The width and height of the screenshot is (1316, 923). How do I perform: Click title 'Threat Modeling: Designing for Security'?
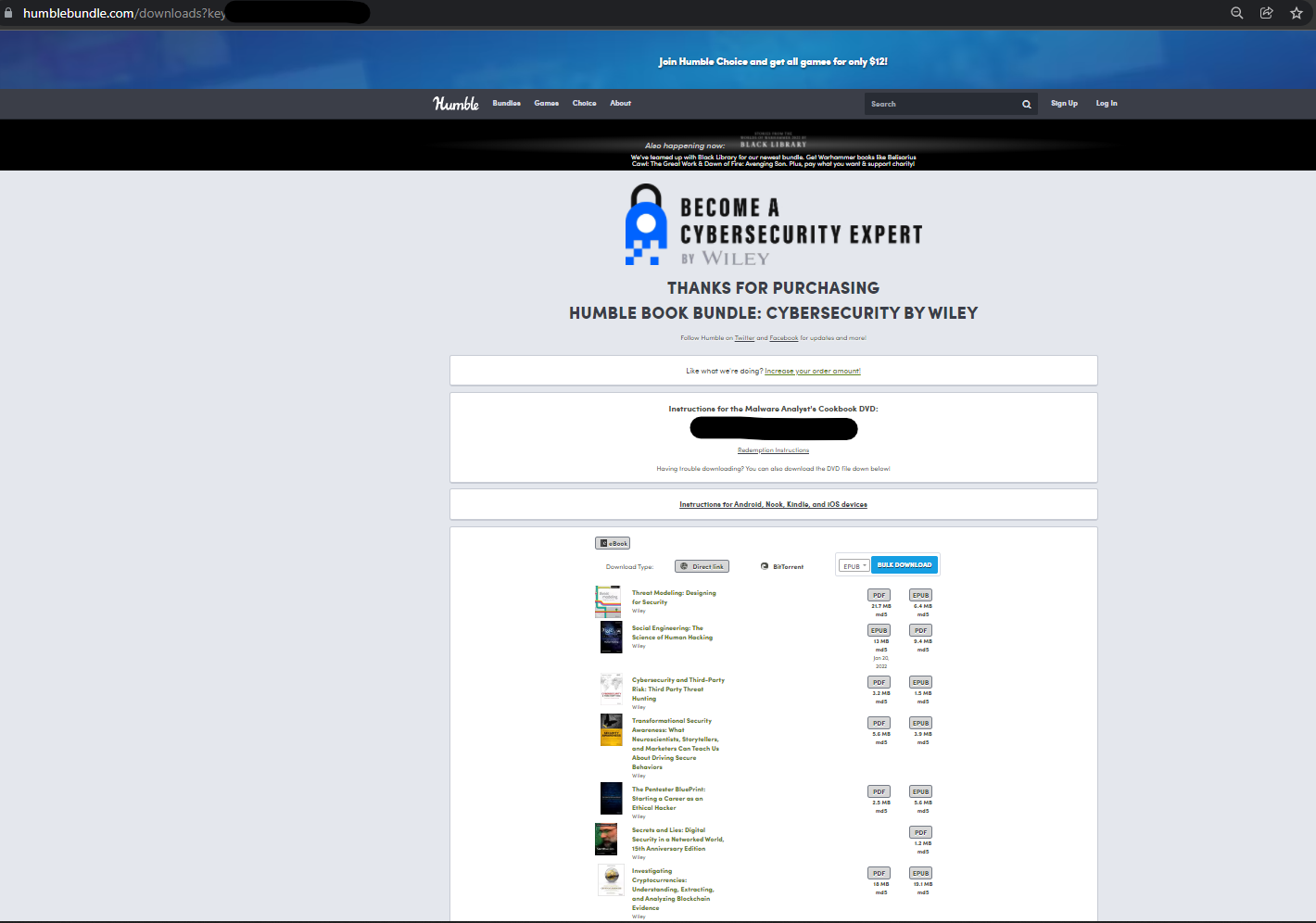674,598
